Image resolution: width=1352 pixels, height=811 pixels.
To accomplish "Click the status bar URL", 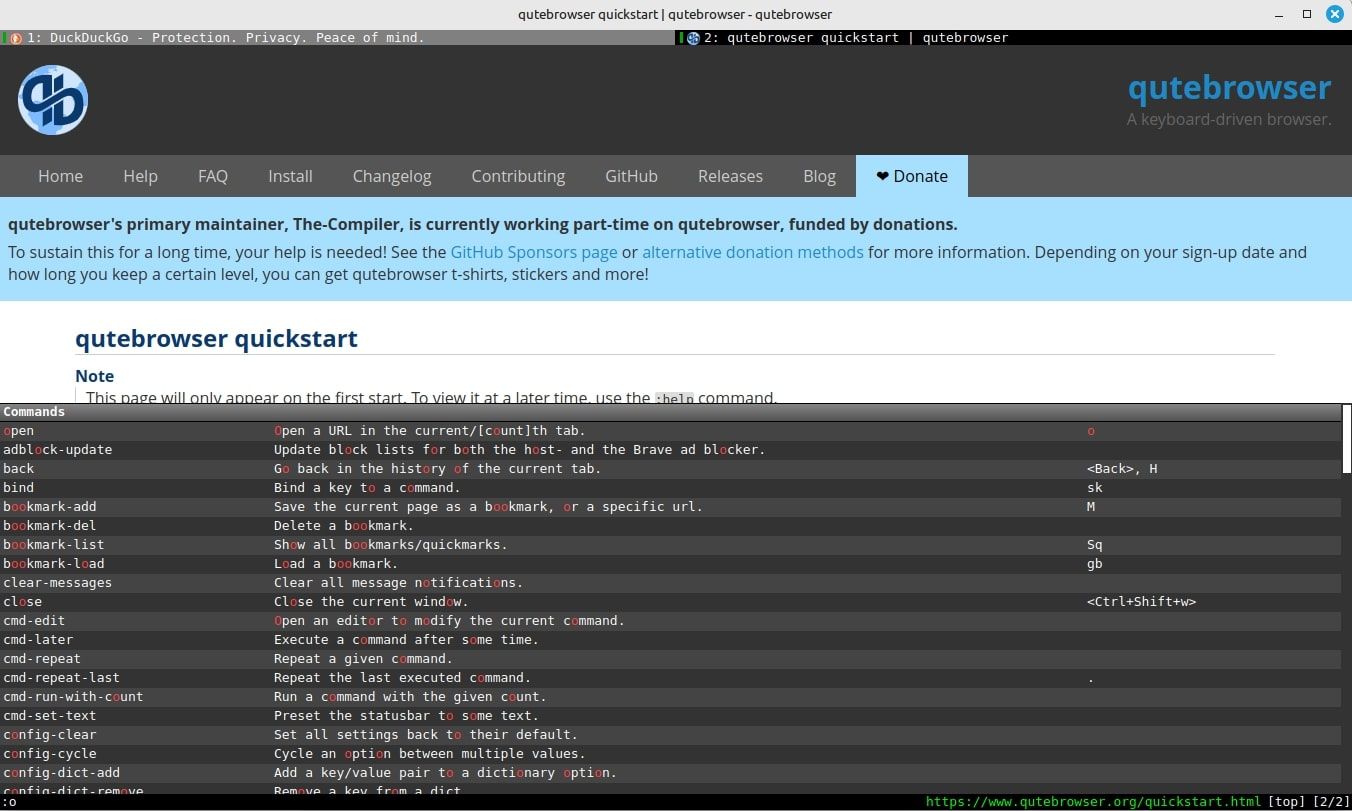I will click(x=1093, y=802).
